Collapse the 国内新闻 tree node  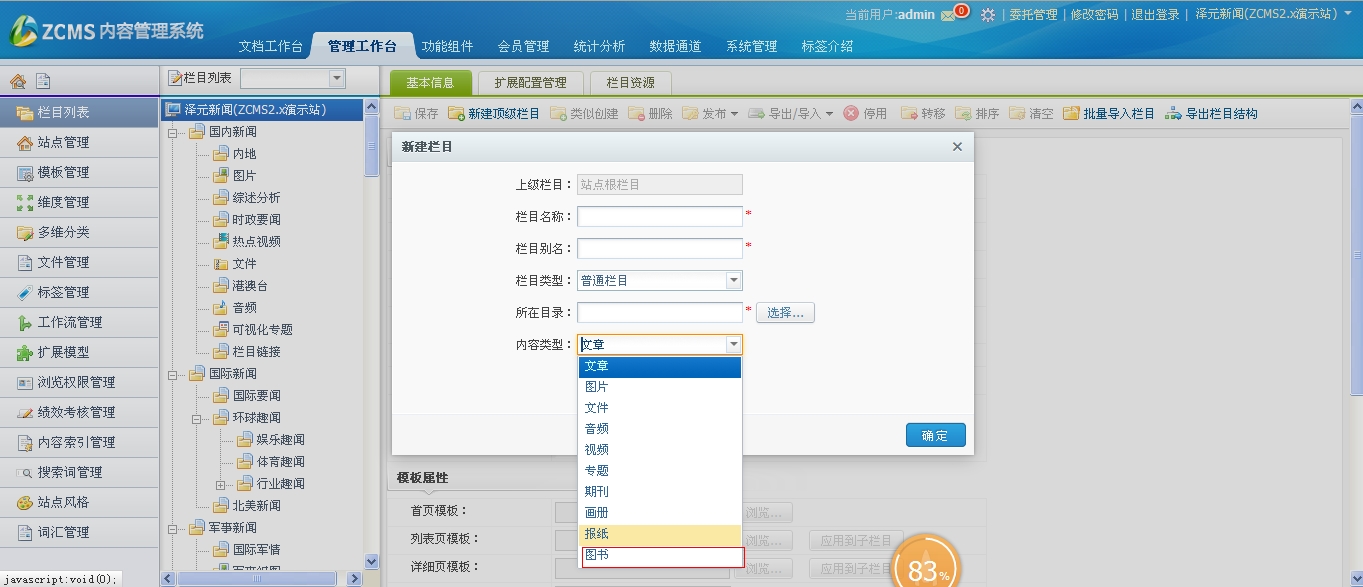click(x=173, y=132)
